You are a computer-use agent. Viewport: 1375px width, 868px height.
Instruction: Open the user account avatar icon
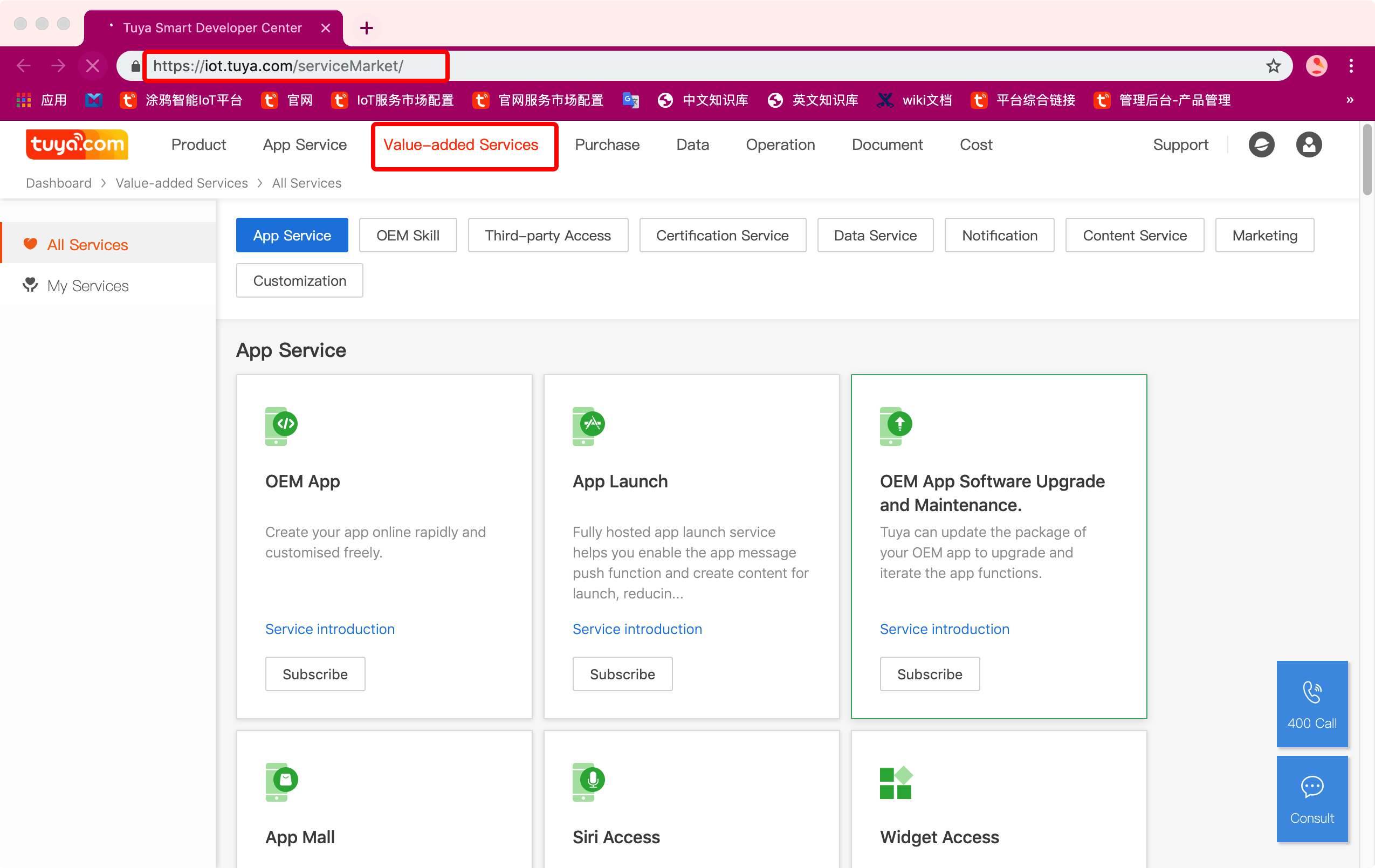click(1309, 144)
